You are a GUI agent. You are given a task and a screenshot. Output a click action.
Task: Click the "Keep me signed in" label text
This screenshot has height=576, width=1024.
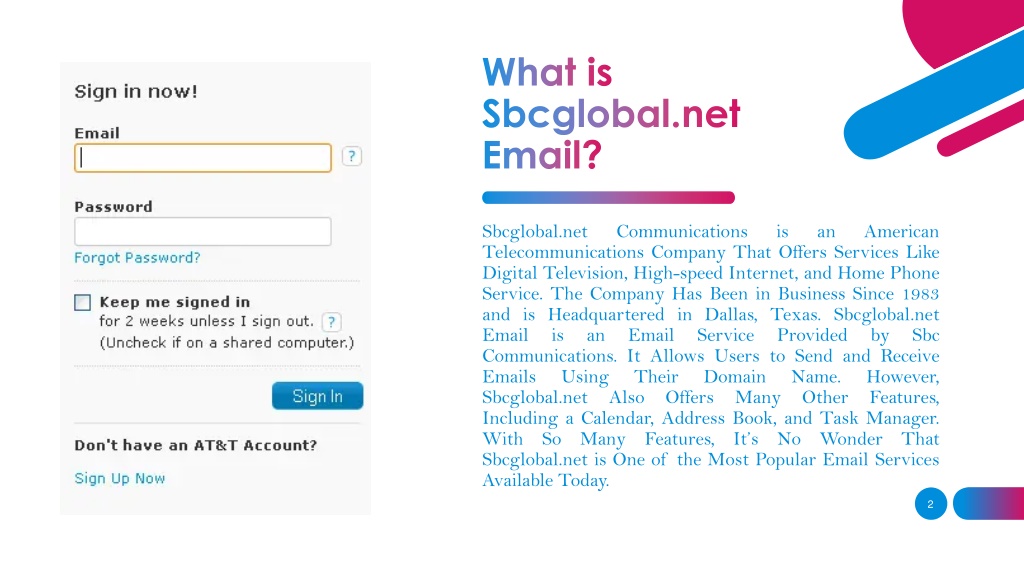click(174, 302)
